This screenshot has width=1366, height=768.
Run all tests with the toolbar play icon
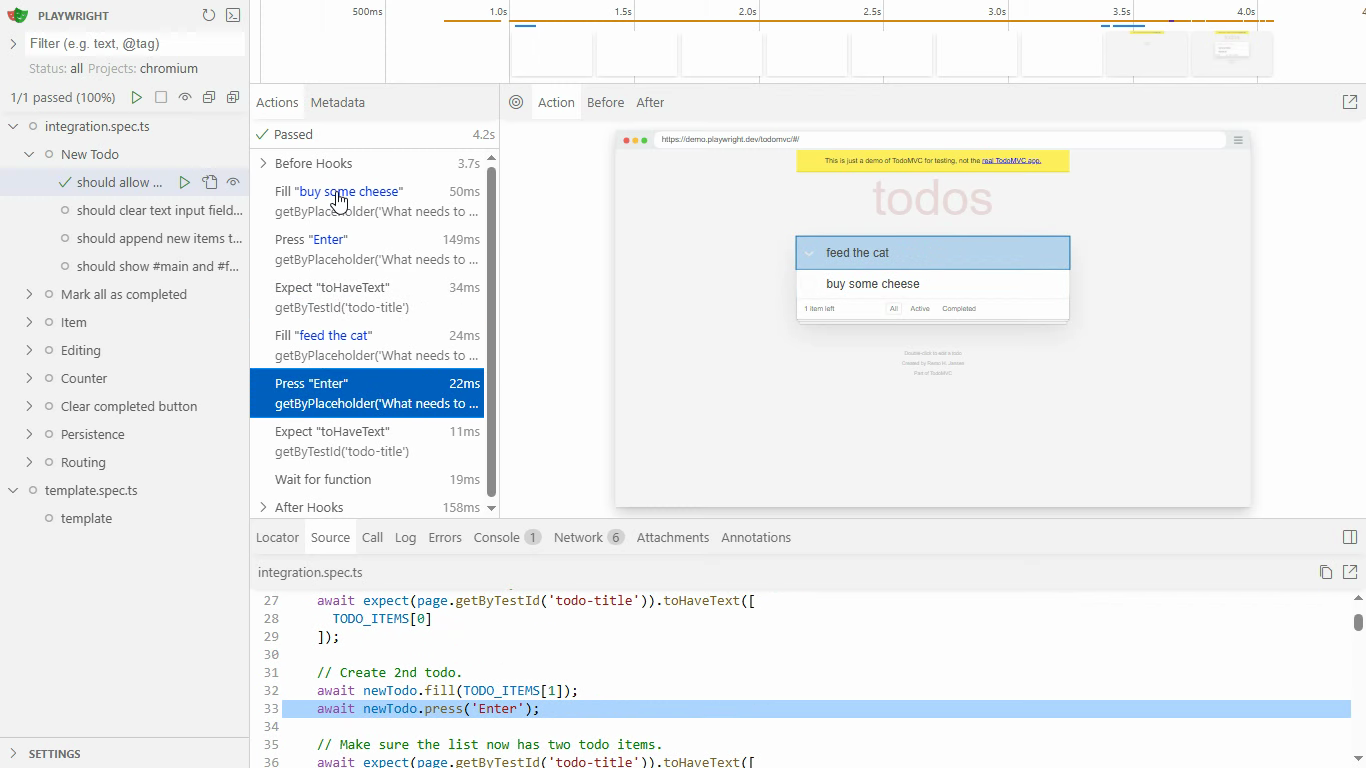click(137, 97)
